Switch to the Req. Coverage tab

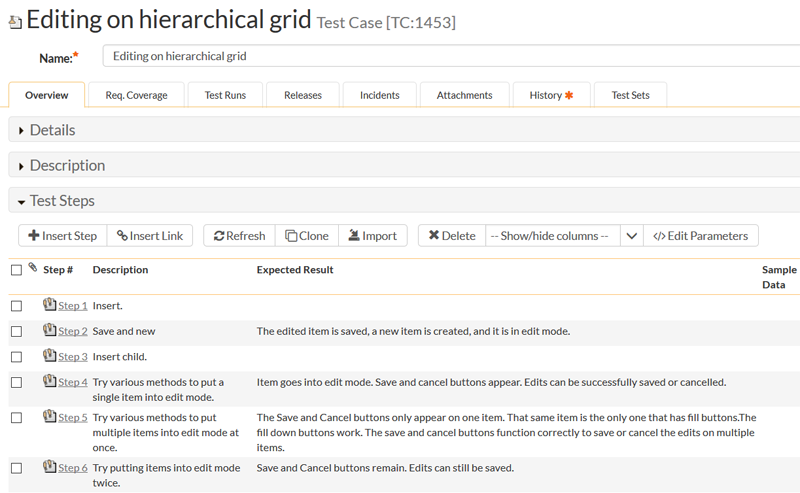[x=136, y=95]
